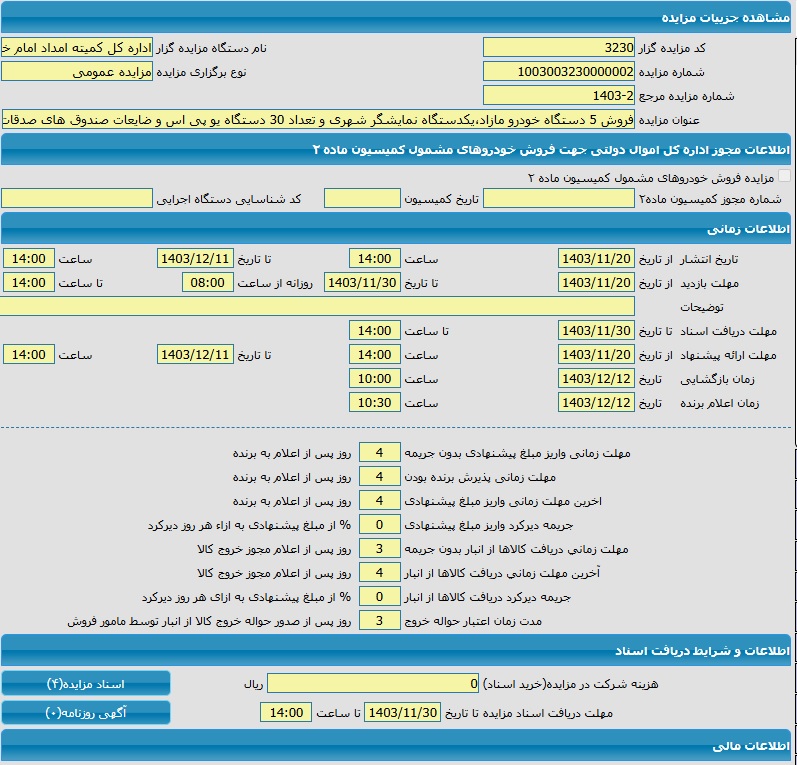Click مهلت بازدید تا ساعت 14:00 field

coord(28,282)
